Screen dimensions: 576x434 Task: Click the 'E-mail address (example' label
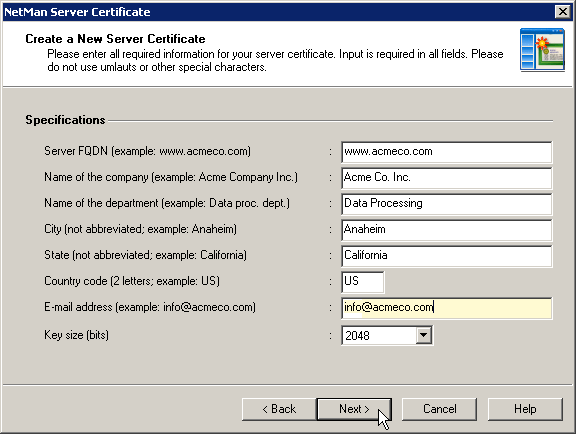point(150,307)
